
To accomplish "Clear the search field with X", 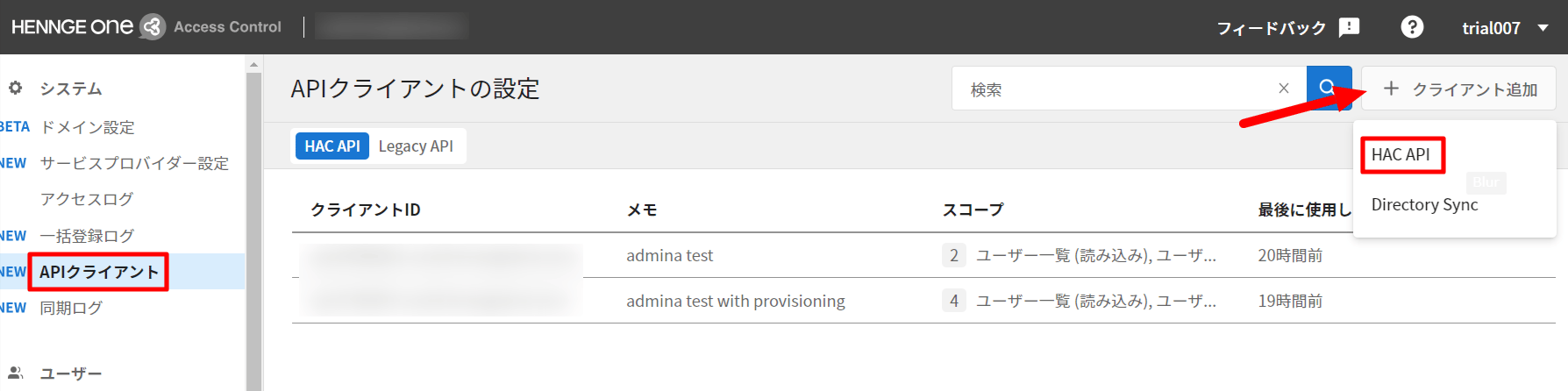I will (x=1284, y=89).
